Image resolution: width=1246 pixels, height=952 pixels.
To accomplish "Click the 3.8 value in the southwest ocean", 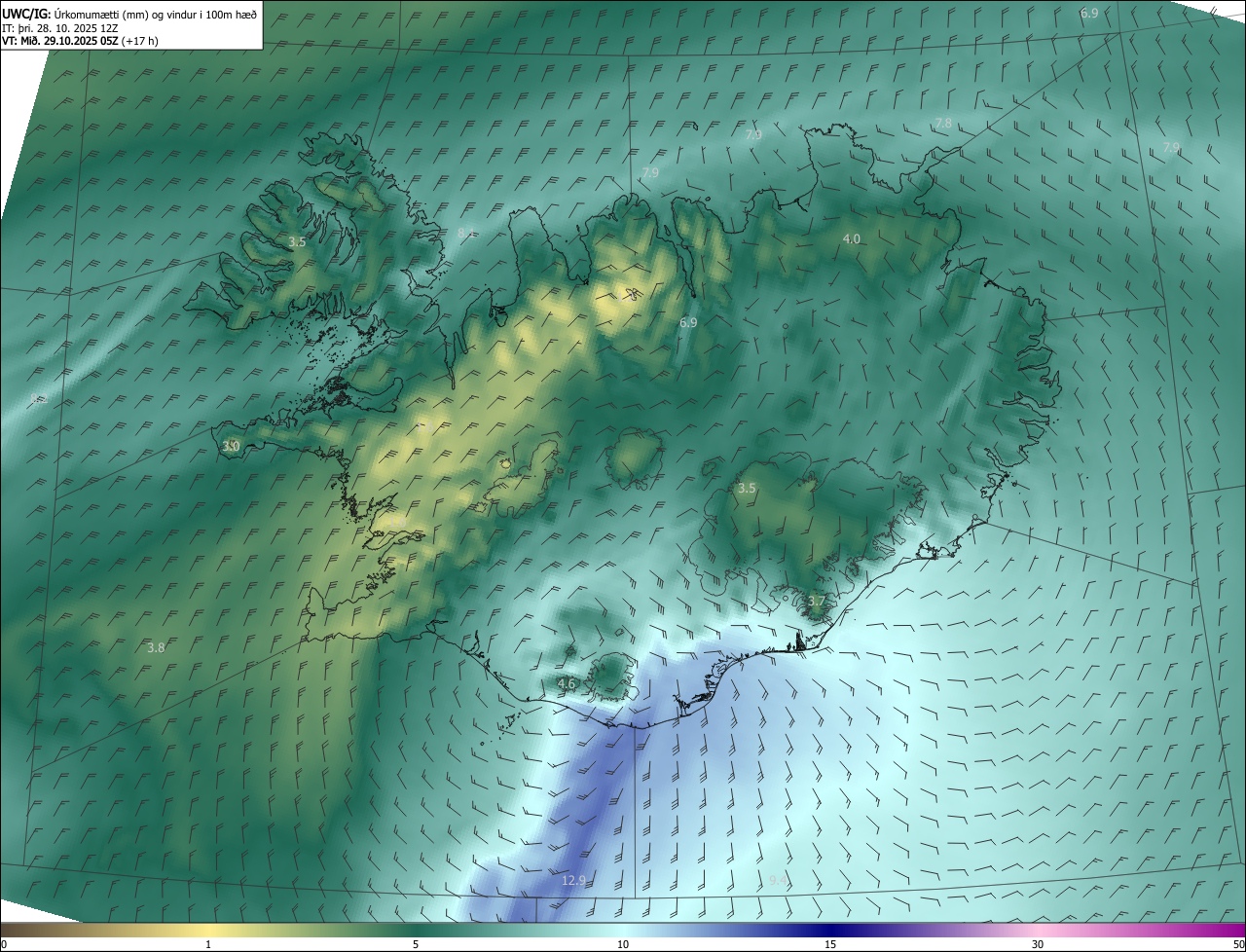I will [156, 647].
